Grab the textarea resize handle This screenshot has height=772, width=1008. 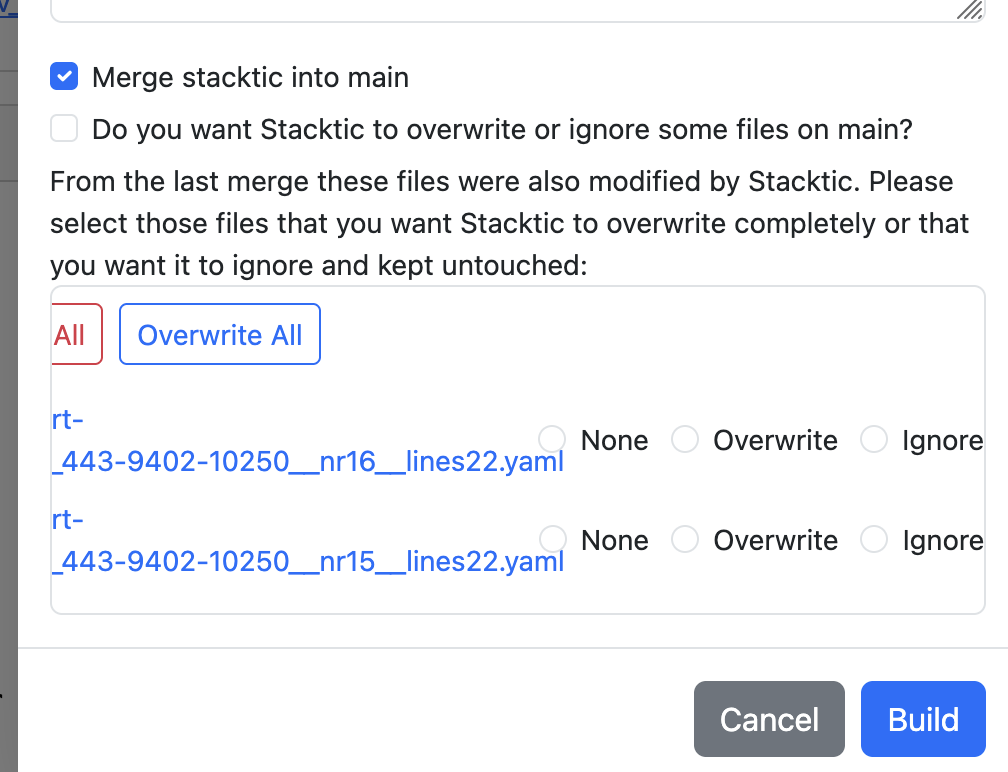pos(968,9)
